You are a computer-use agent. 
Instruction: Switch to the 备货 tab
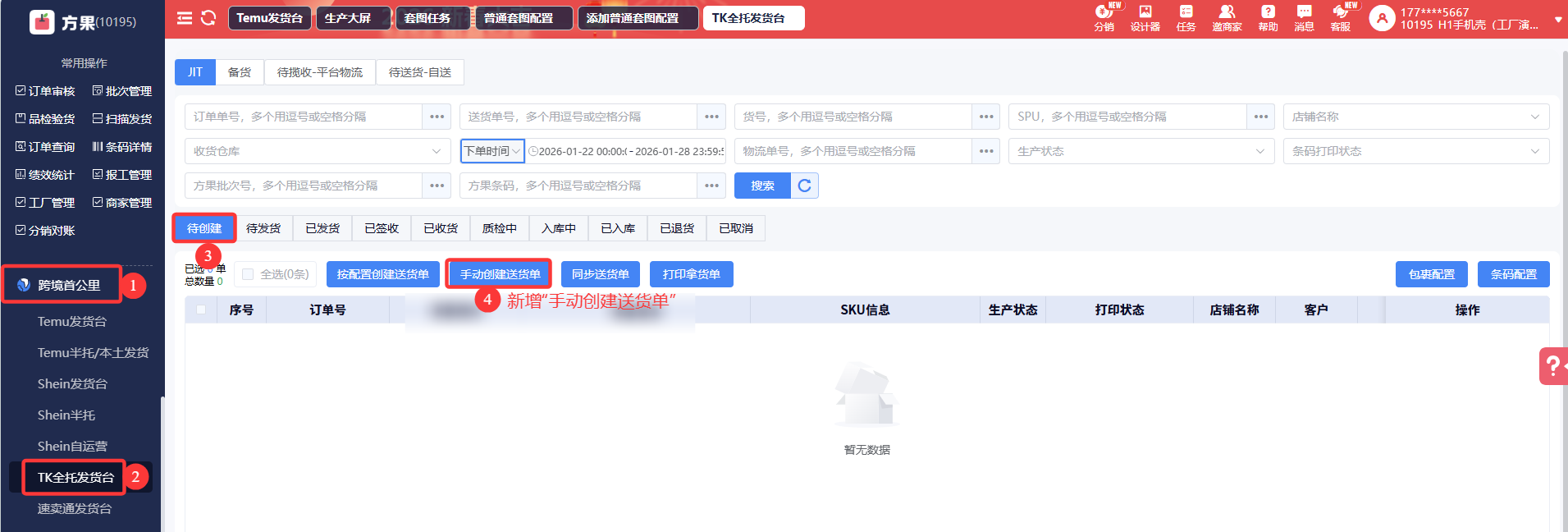[240, 72]
